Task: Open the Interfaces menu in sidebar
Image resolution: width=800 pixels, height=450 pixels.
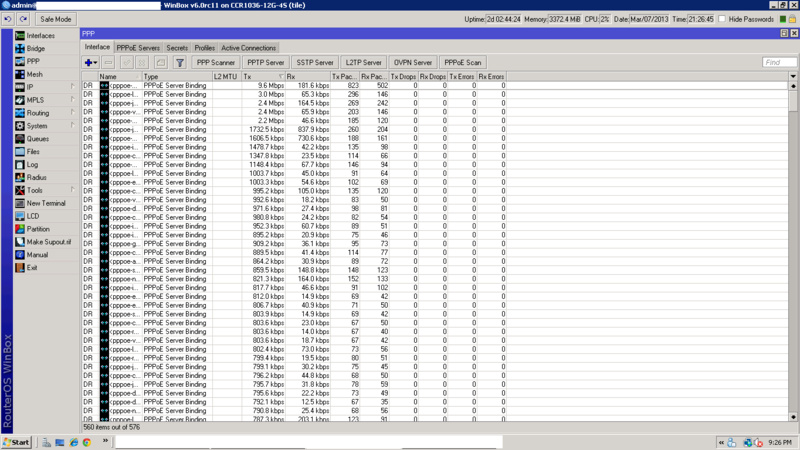Action: tap(40, 35)
